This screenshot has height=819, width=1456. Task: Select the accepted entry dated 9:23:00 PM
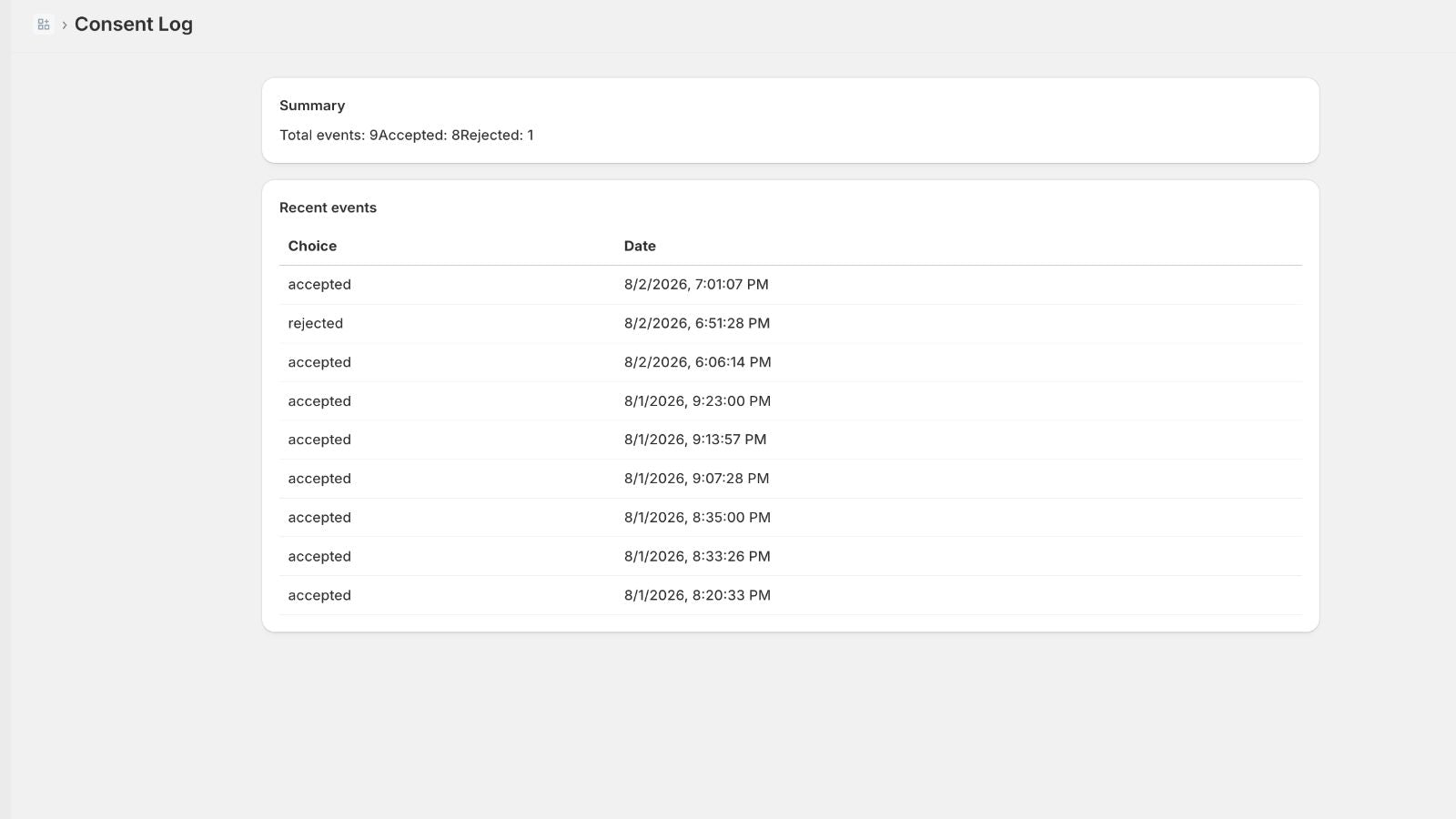(x=319, y=401)
